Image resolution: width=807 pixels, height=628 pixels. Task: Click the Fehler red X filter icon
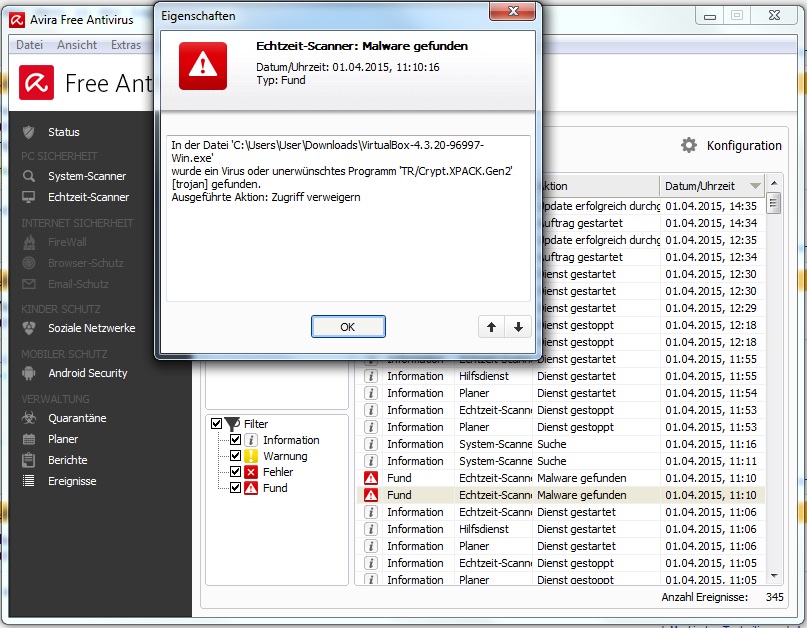point(251,472)
